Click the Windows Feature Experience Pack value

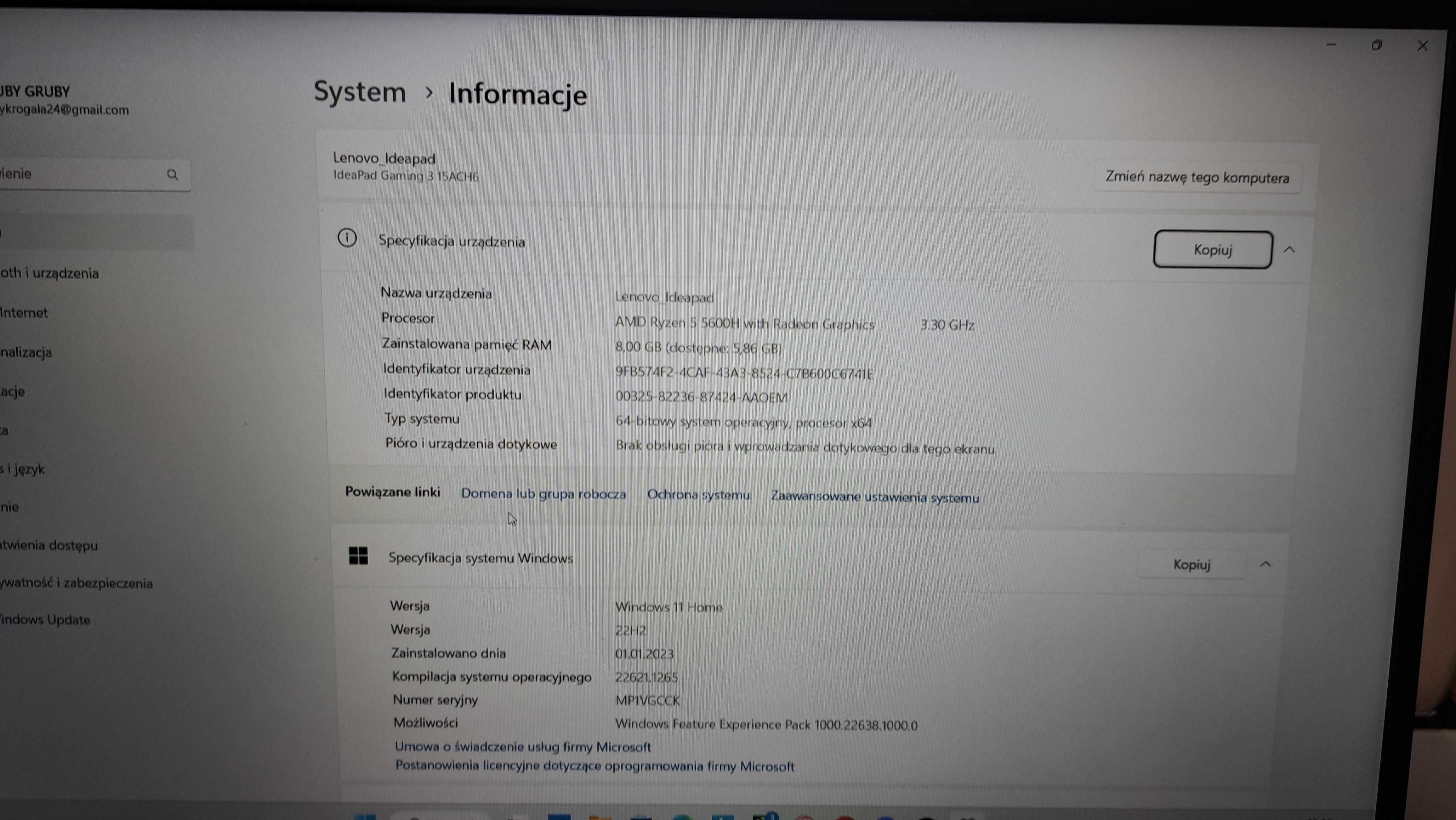(766, 725)
